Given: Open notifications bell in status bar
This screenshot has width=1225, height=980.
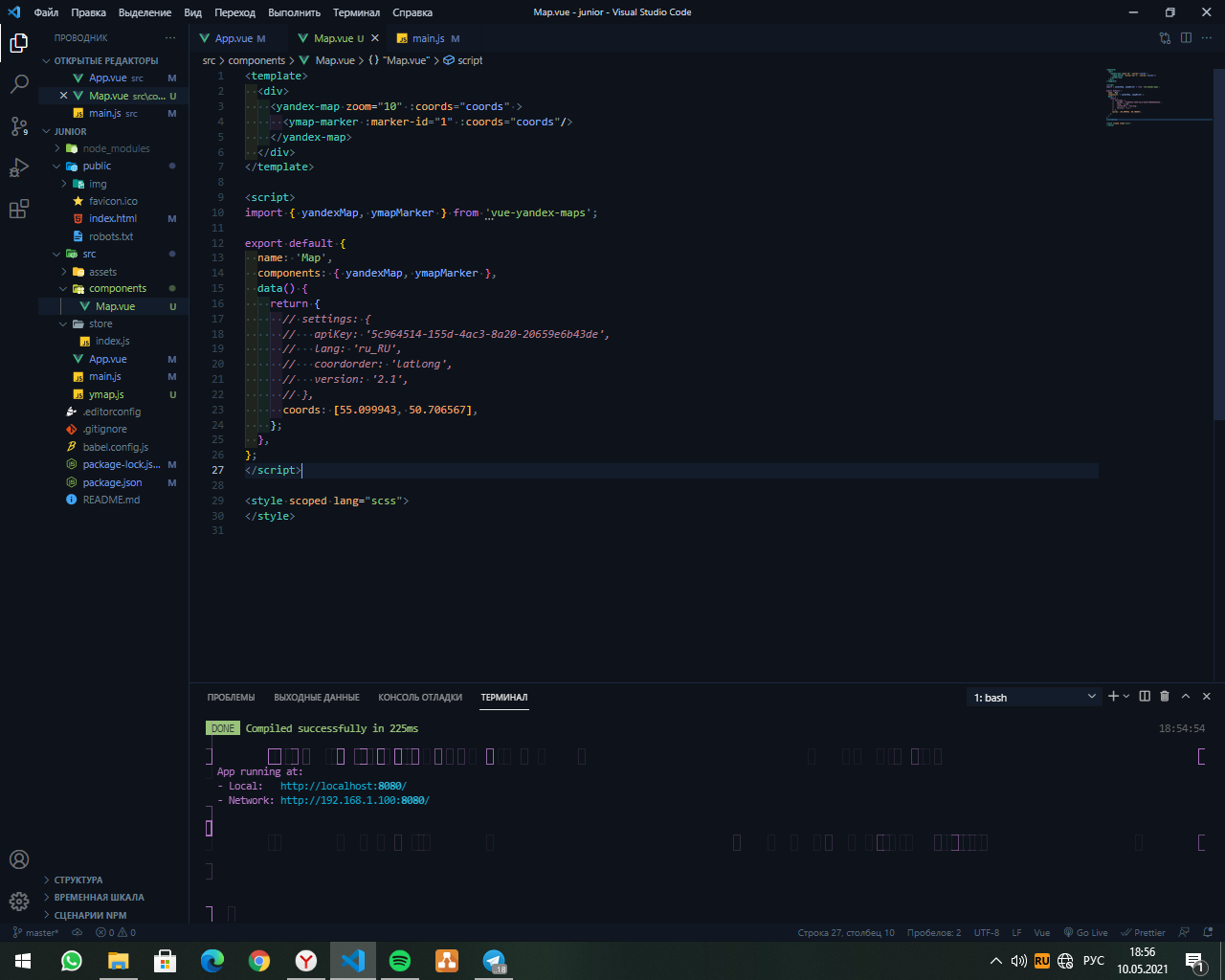Looking at the screenshot, I should pyautogui.click(x=1208, y=932).
